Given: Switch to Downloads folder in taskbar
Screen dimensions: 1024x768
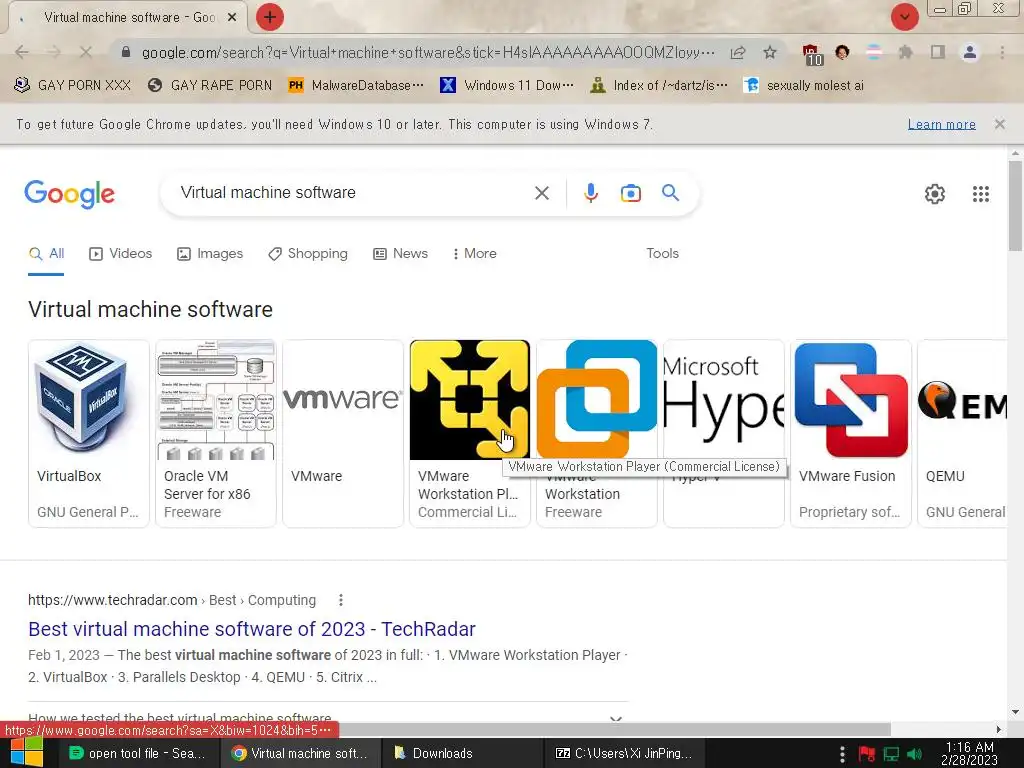Looking at the screenshot, I should tap(460, 753).
